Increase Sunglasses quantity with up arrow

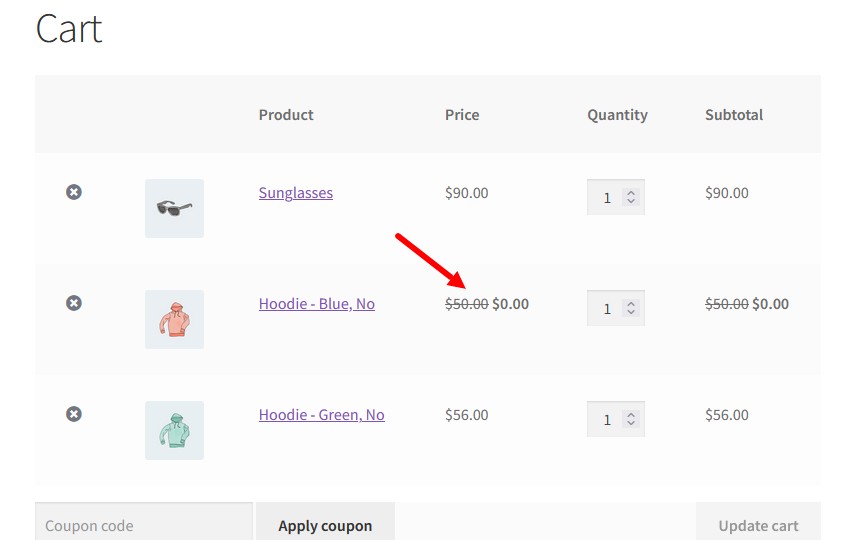(631, 192)
